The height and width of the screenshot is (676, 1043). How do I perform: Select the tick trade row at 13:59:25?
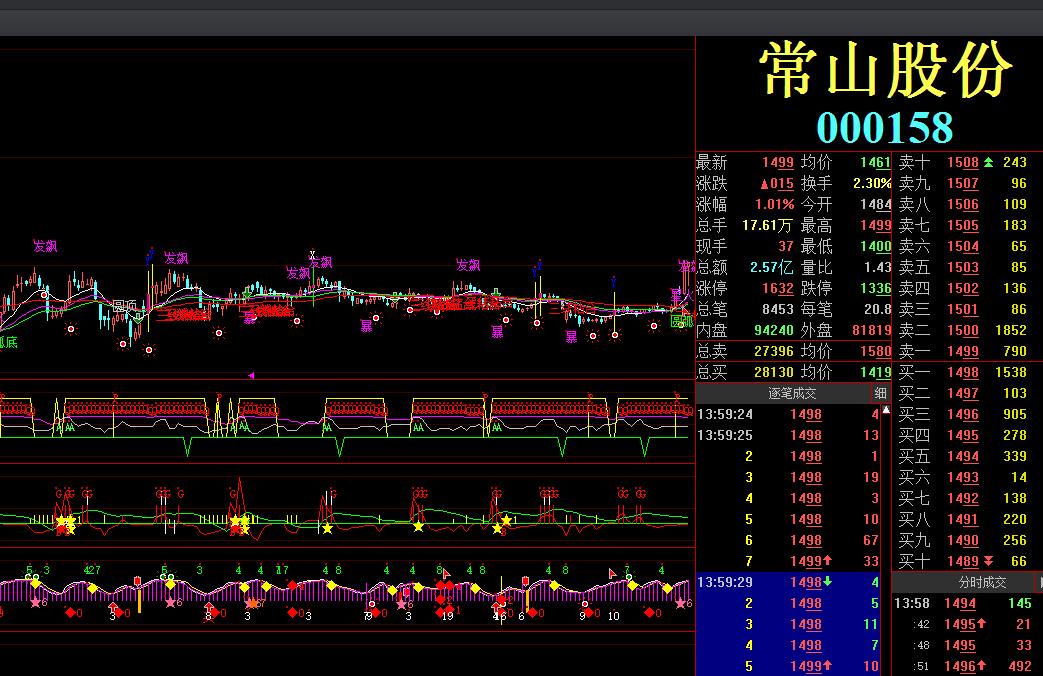coord(788,435)
